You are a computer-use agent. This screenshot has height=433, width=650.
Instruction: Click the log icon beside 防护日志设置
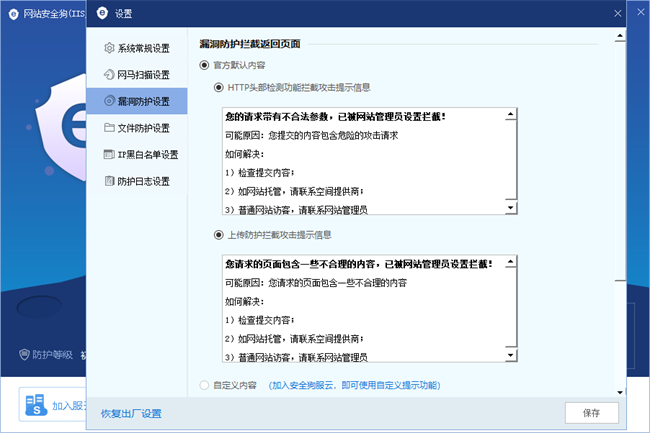click(x=109, y=181)
